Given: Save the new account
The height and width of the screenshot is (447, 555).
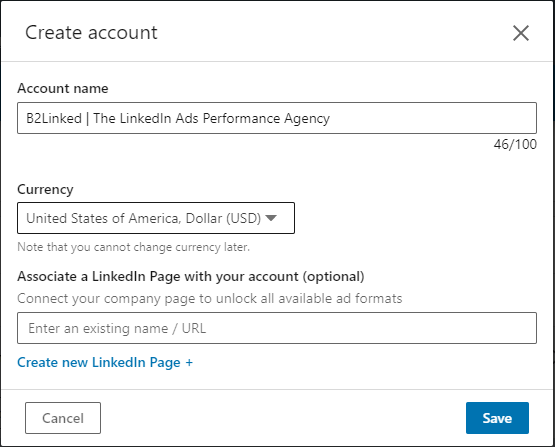Looking at the screenshot, I should pos(497,418).
